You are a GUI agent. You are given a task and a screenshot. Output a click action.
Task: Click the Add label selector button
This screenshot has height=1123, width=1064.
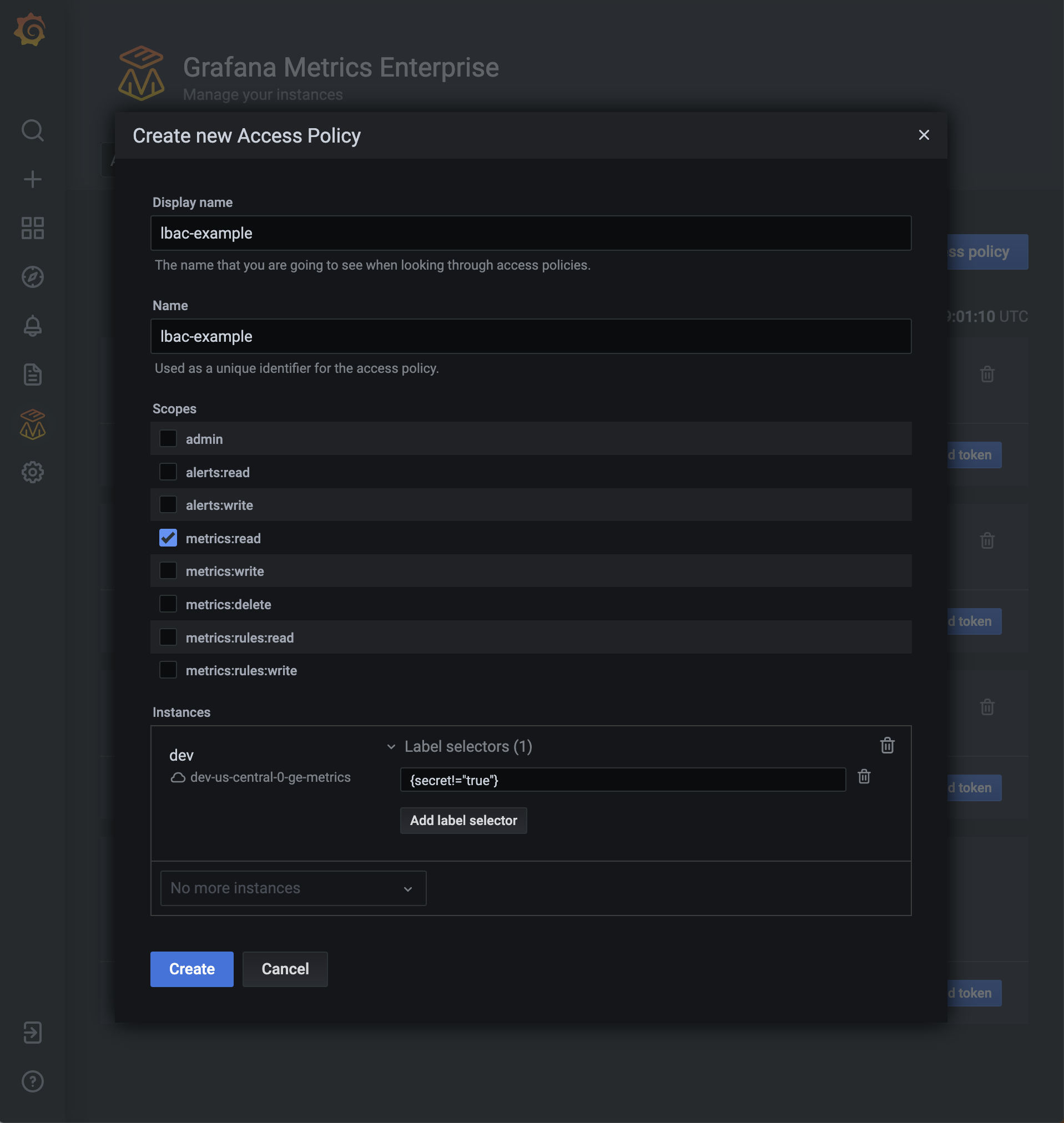[463, 820]
